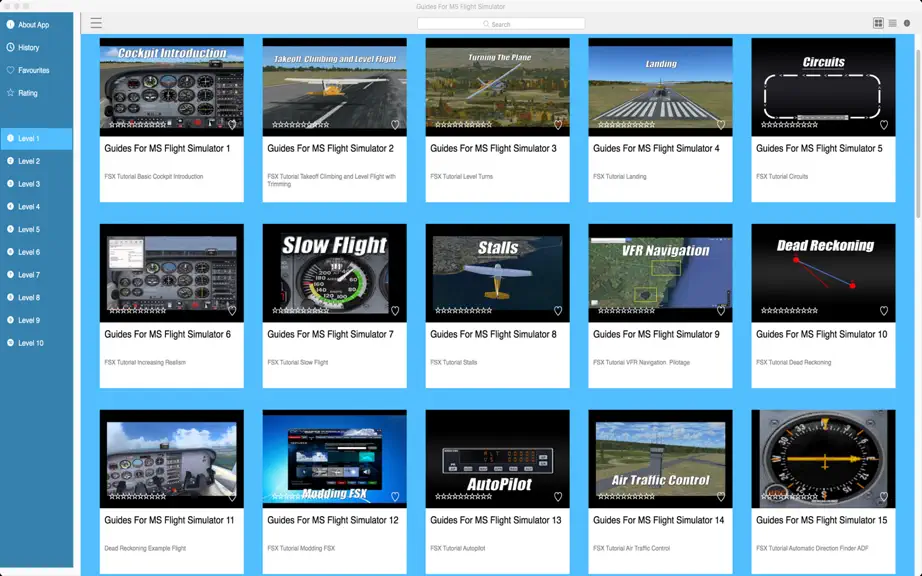Image resolution: width=922 pixels, height=576 pixels.
Task: Favourite the Slow Flight video heart
Action: tap(395, 310)
